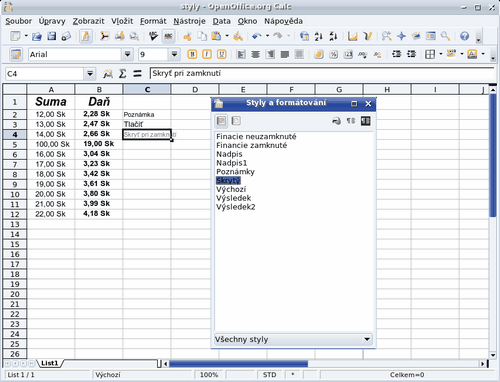Open Borders dropdown arrow

pyautogui.click(x=441, y=54)
